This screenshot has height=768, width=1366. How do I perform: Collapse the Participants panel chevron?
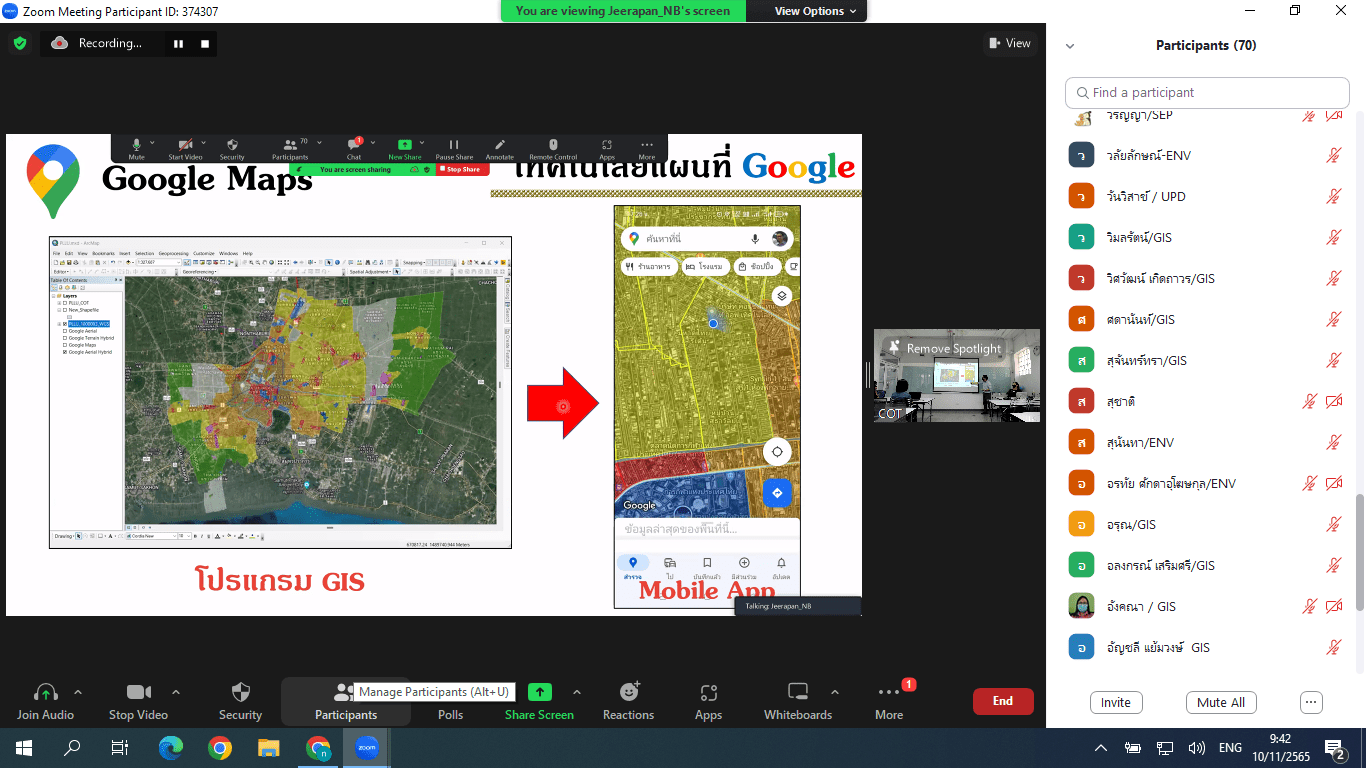pos(1070,46)
